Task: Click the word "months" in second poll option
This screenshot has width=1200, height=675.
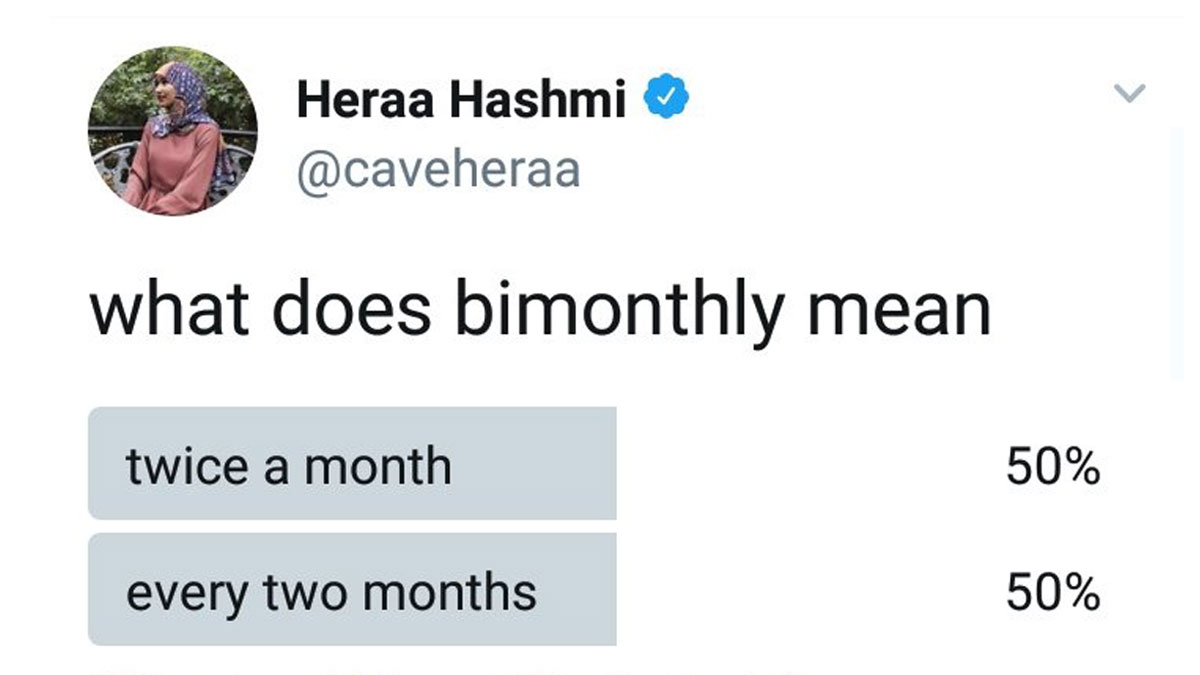Action: point(449,592)
